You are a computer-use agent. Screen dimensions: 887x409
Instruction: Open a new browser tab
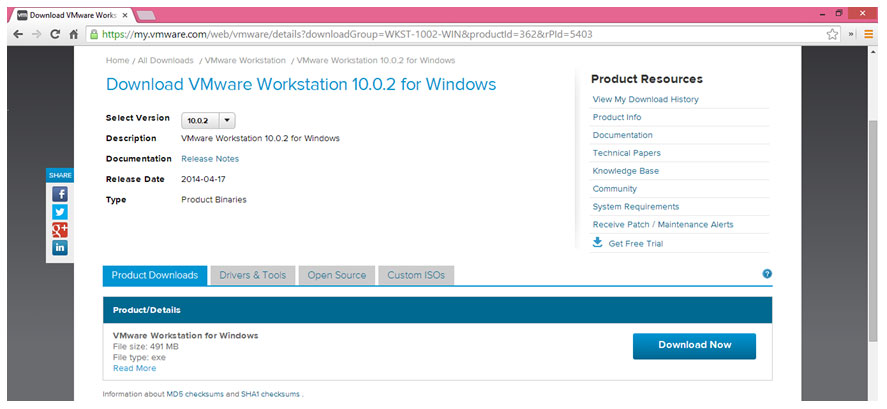pos(146,15)
